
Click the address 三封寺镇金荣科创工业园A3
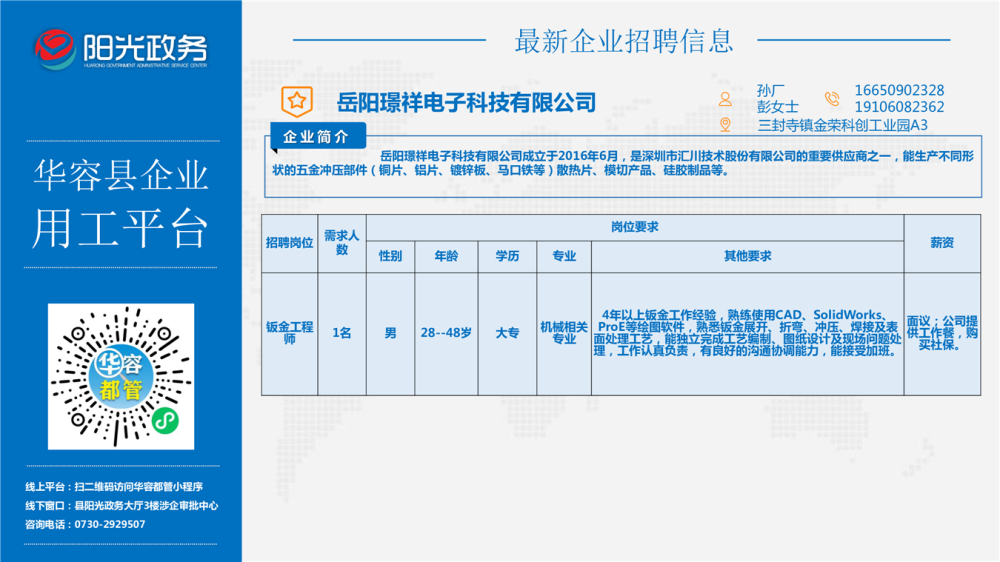coord(844,125)
